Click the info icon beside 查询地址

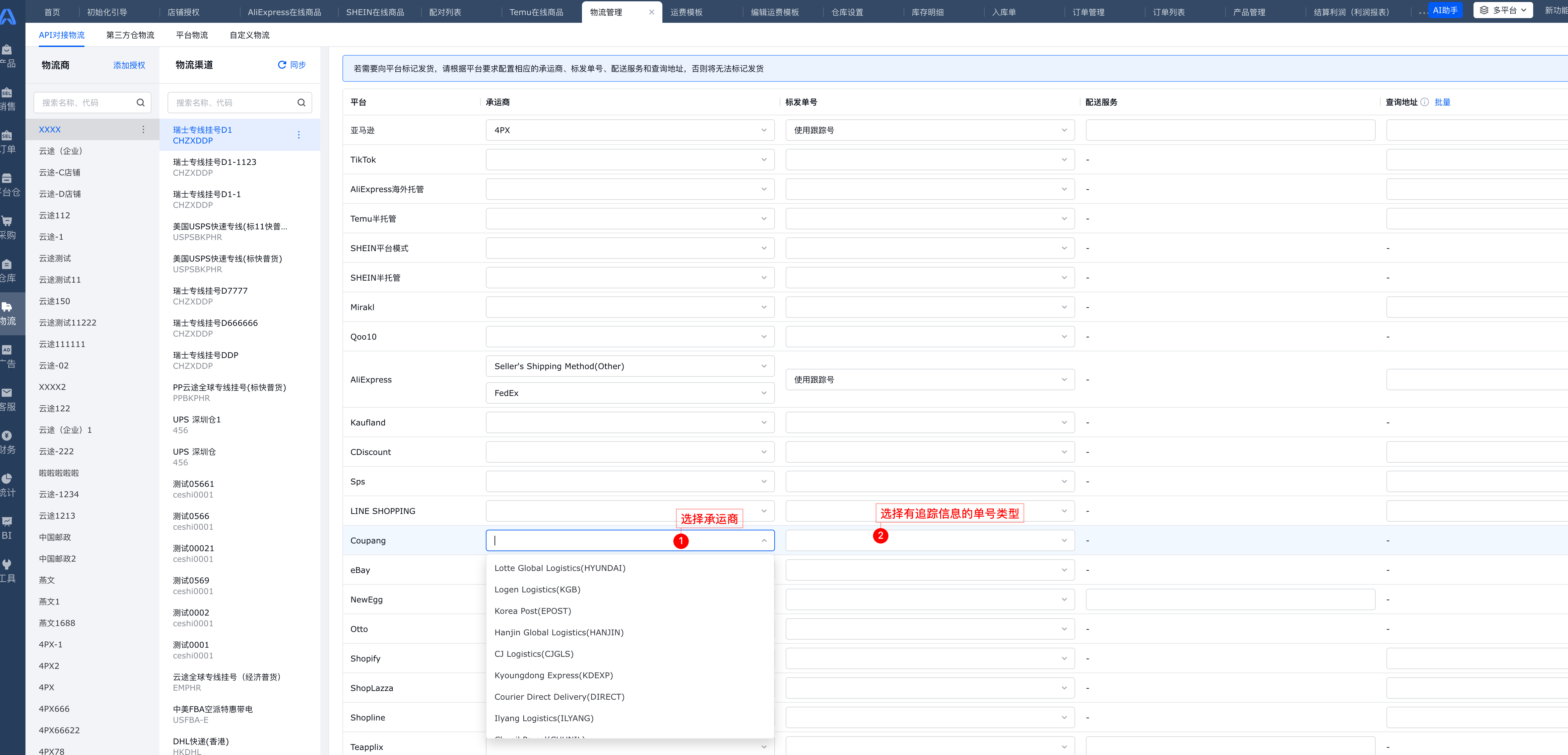click(1424, 102)
